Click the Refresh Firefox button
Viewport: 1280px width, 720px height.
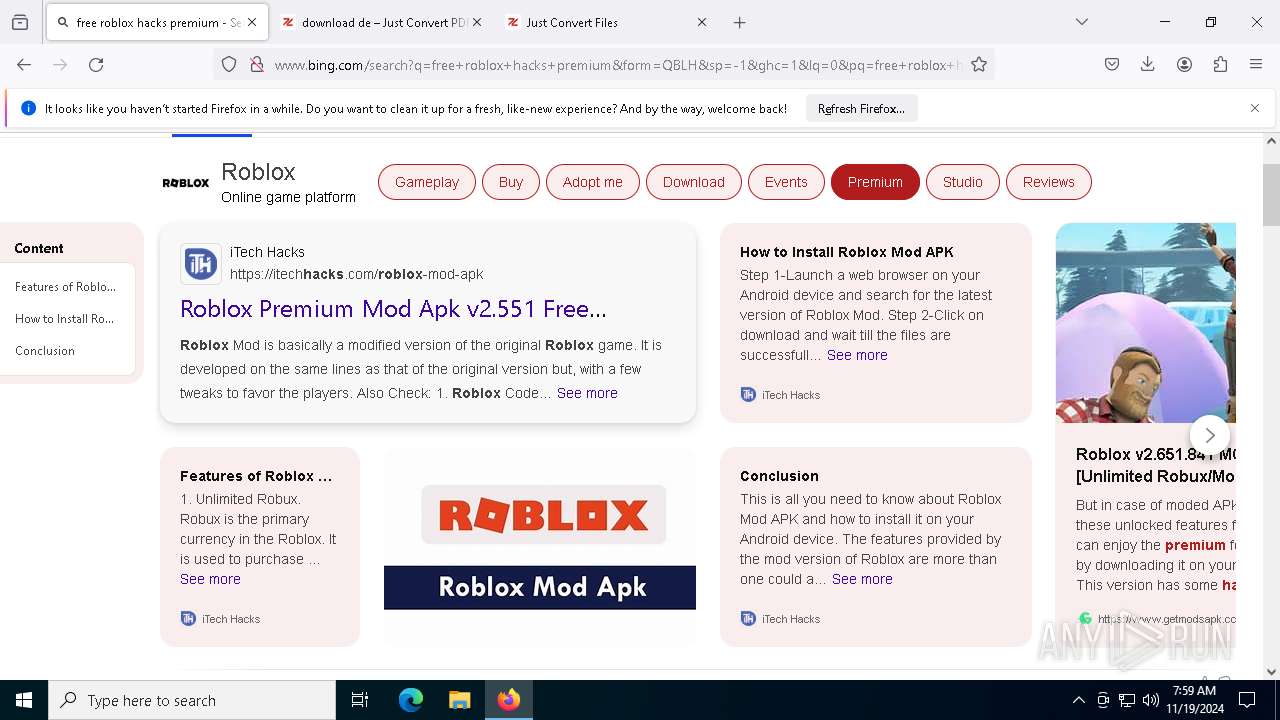[x=861, y=108]
